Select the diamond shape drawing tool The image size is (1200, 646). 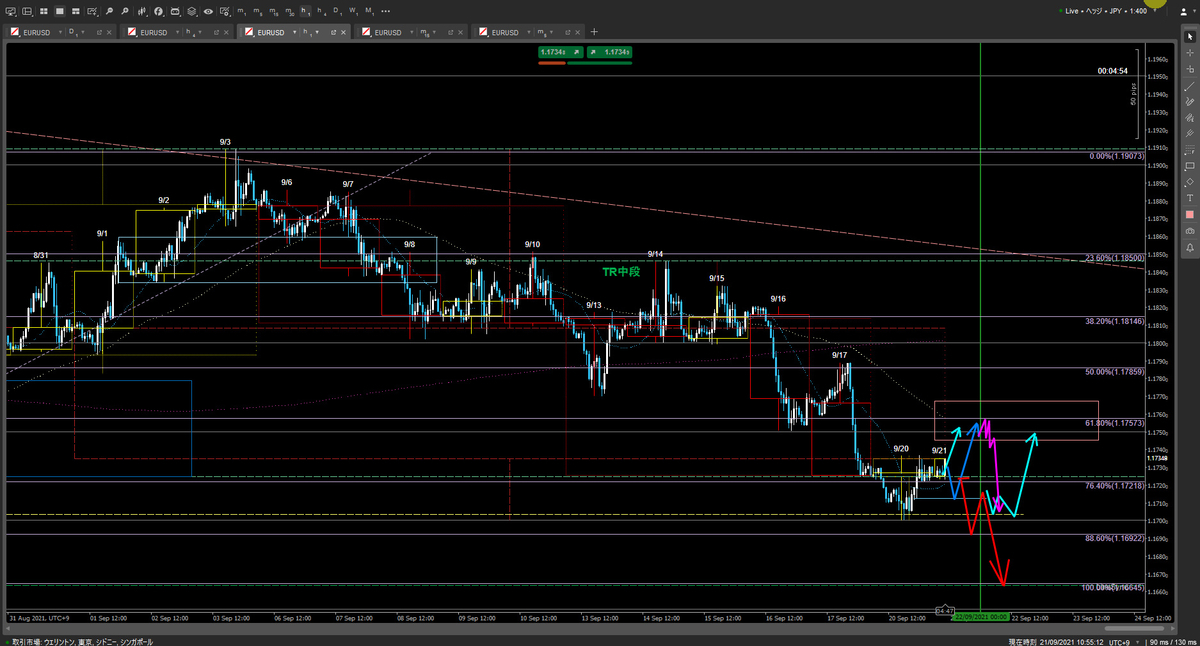(x=1189, y=181)
